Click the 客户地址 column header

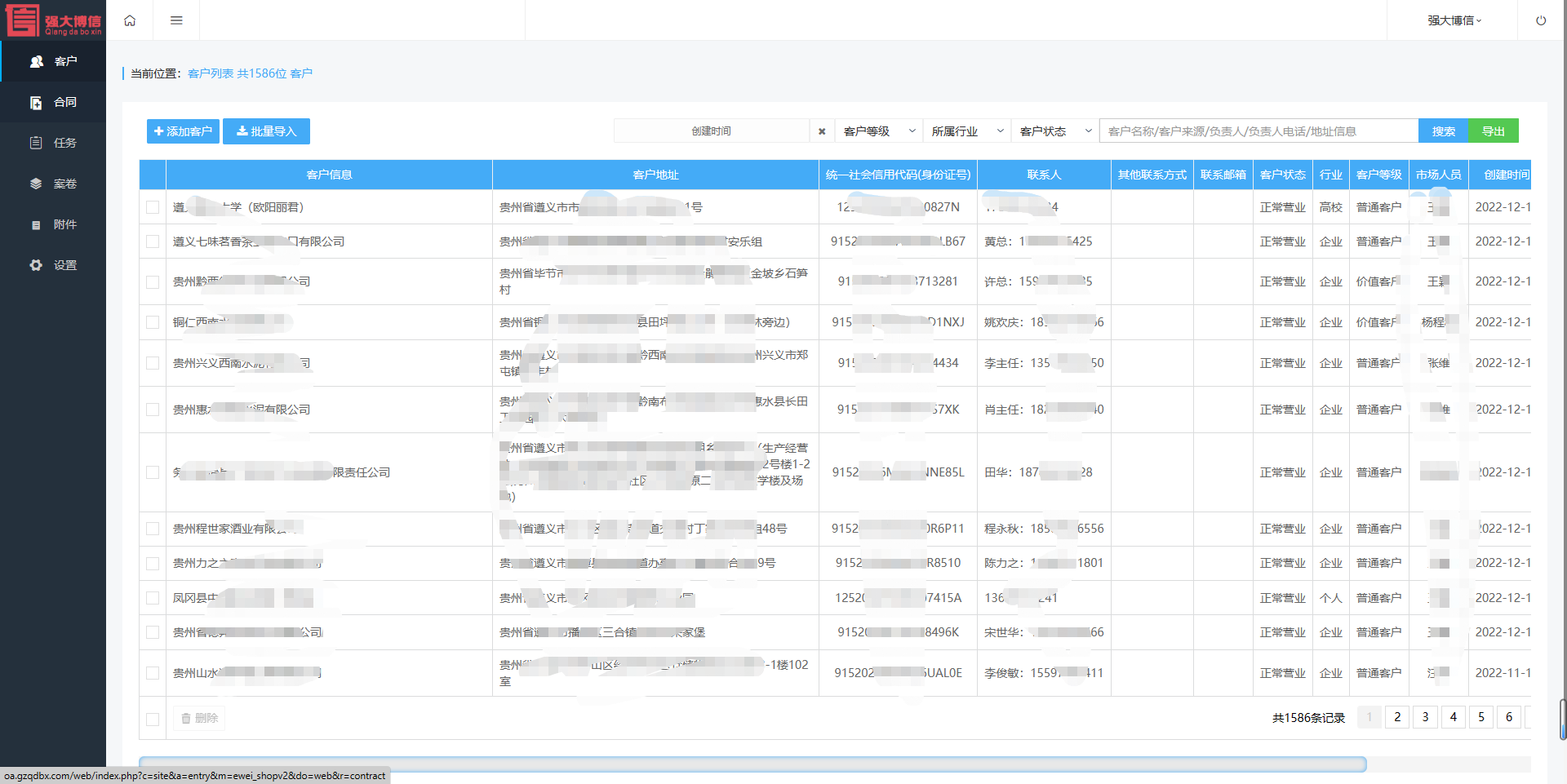click(x=655, y=175)
